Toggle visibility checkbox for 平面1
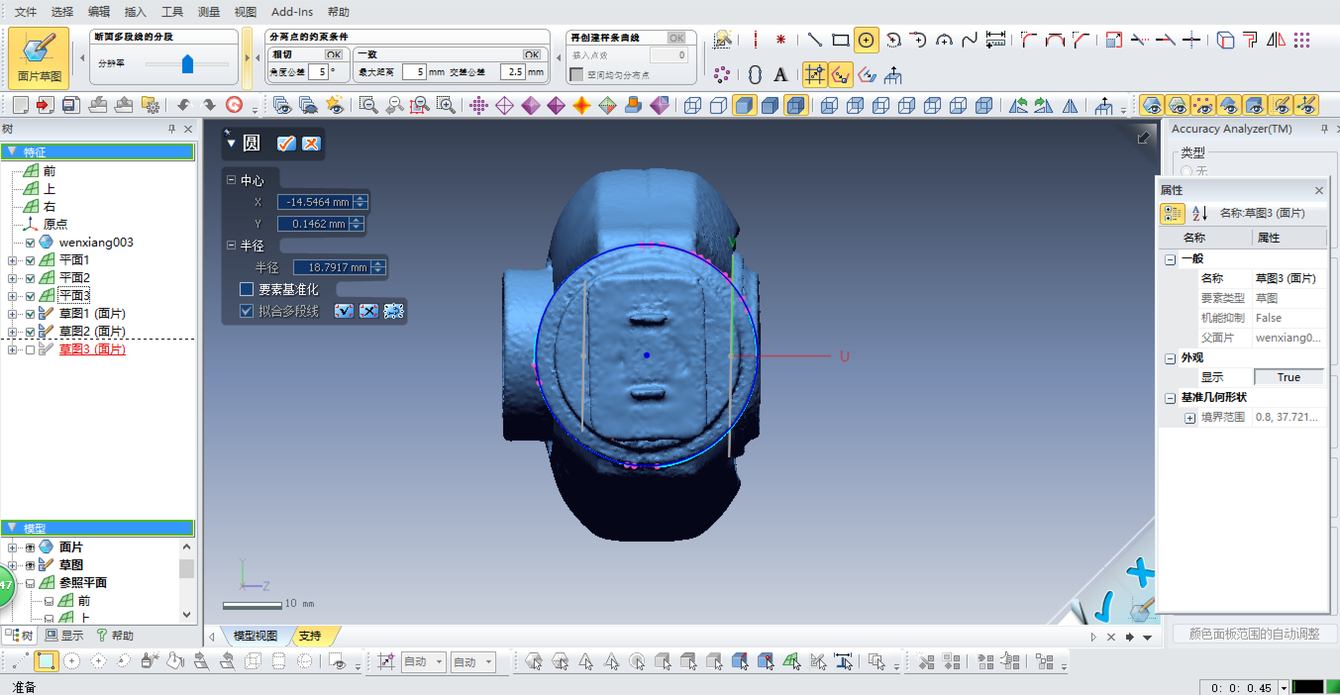 [x=30, y=261]
